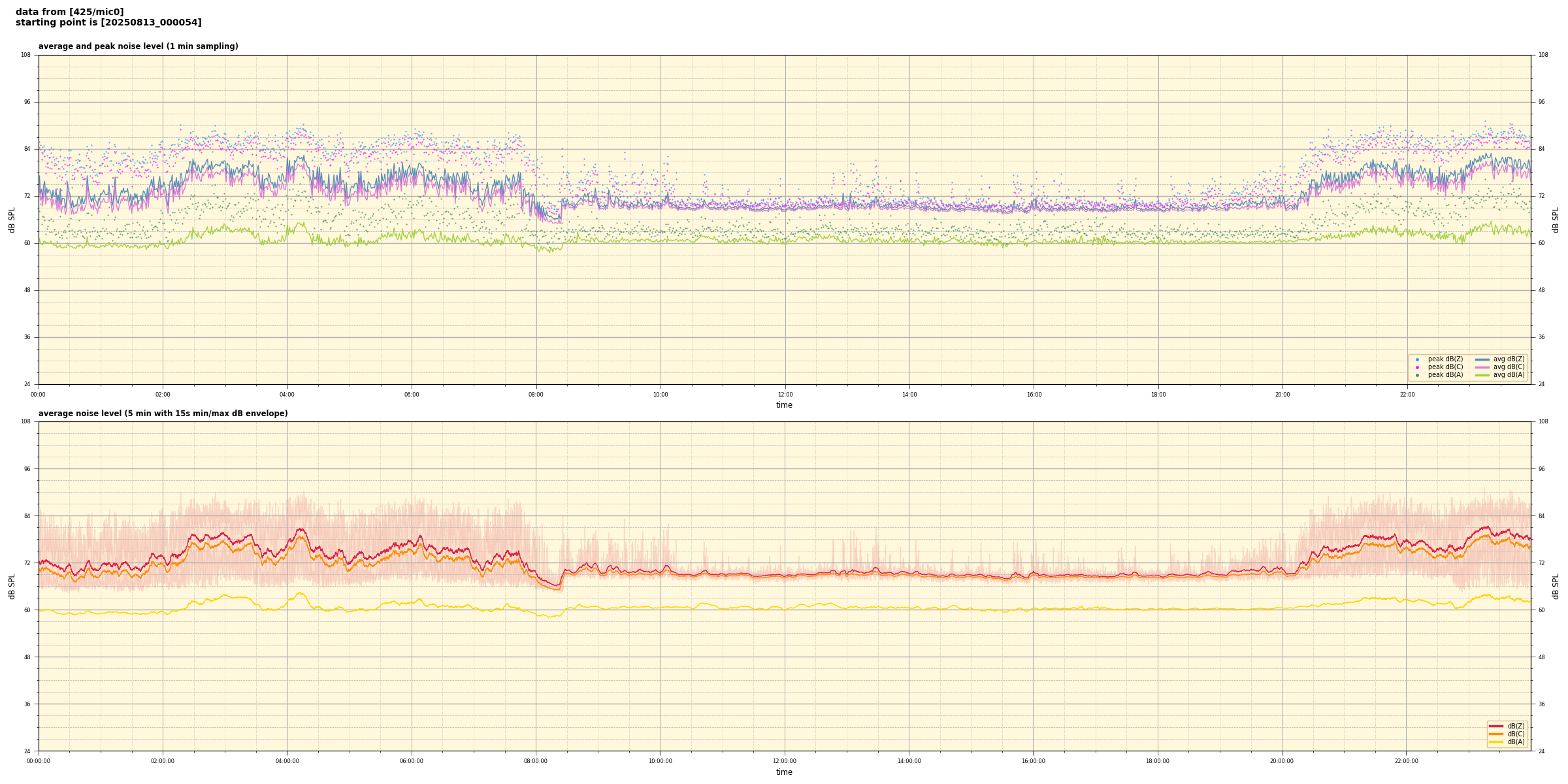
Task: Click the 'time' axis label under the top chart
Action: pos(784,405)
